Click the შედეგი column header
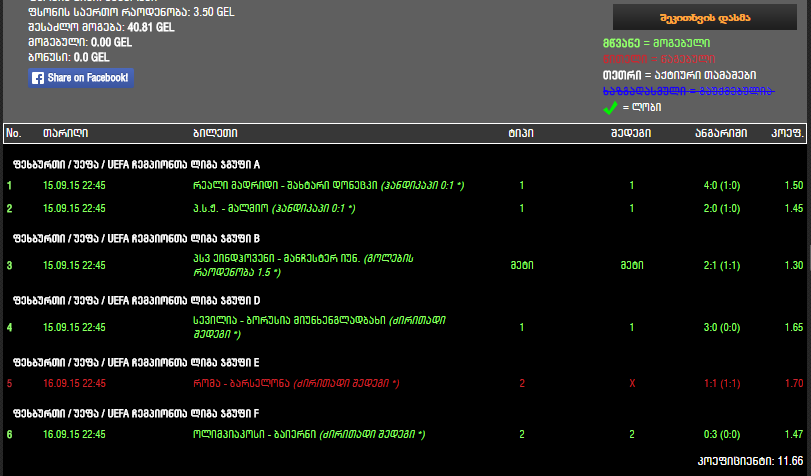Image resolution: width=811 pixels, height=476 pixels. (631, 133)
